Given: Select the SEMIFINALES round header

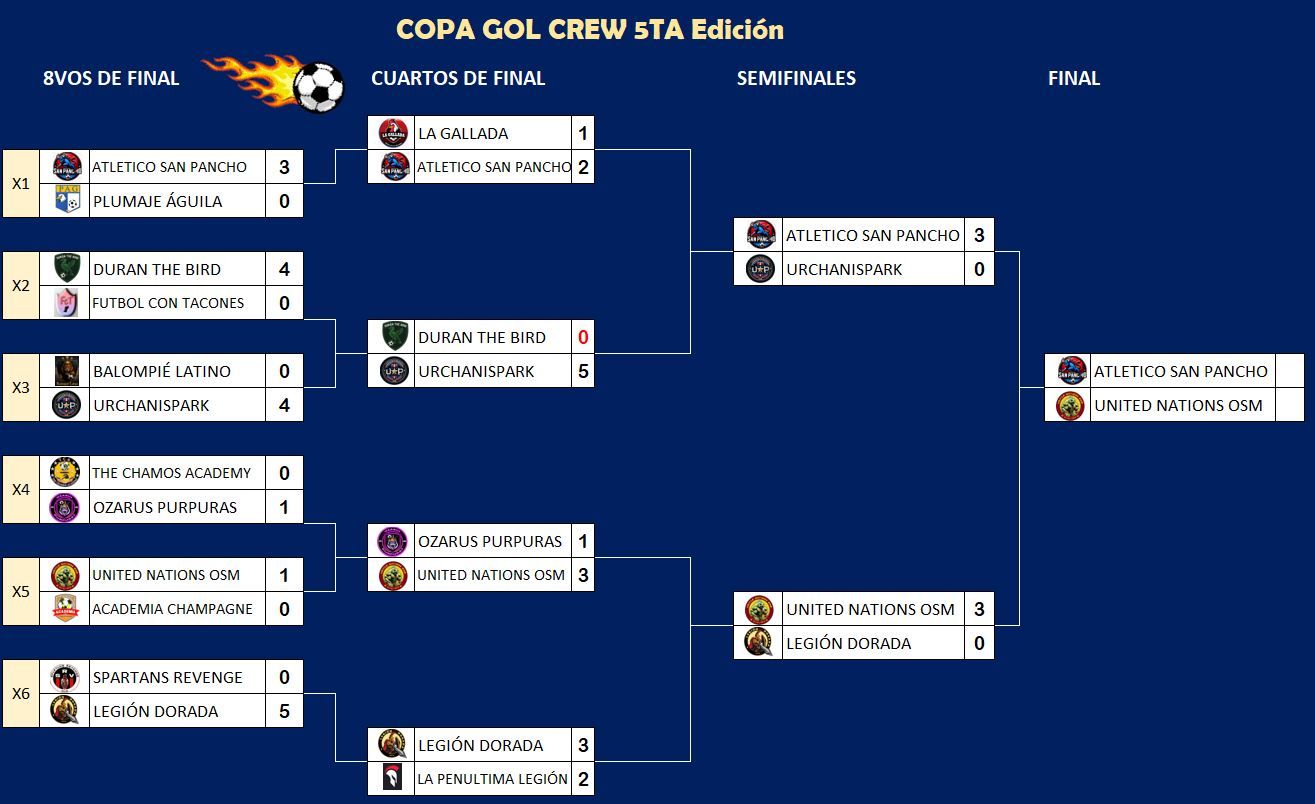Looking at the screenshot, I should 796,78.
